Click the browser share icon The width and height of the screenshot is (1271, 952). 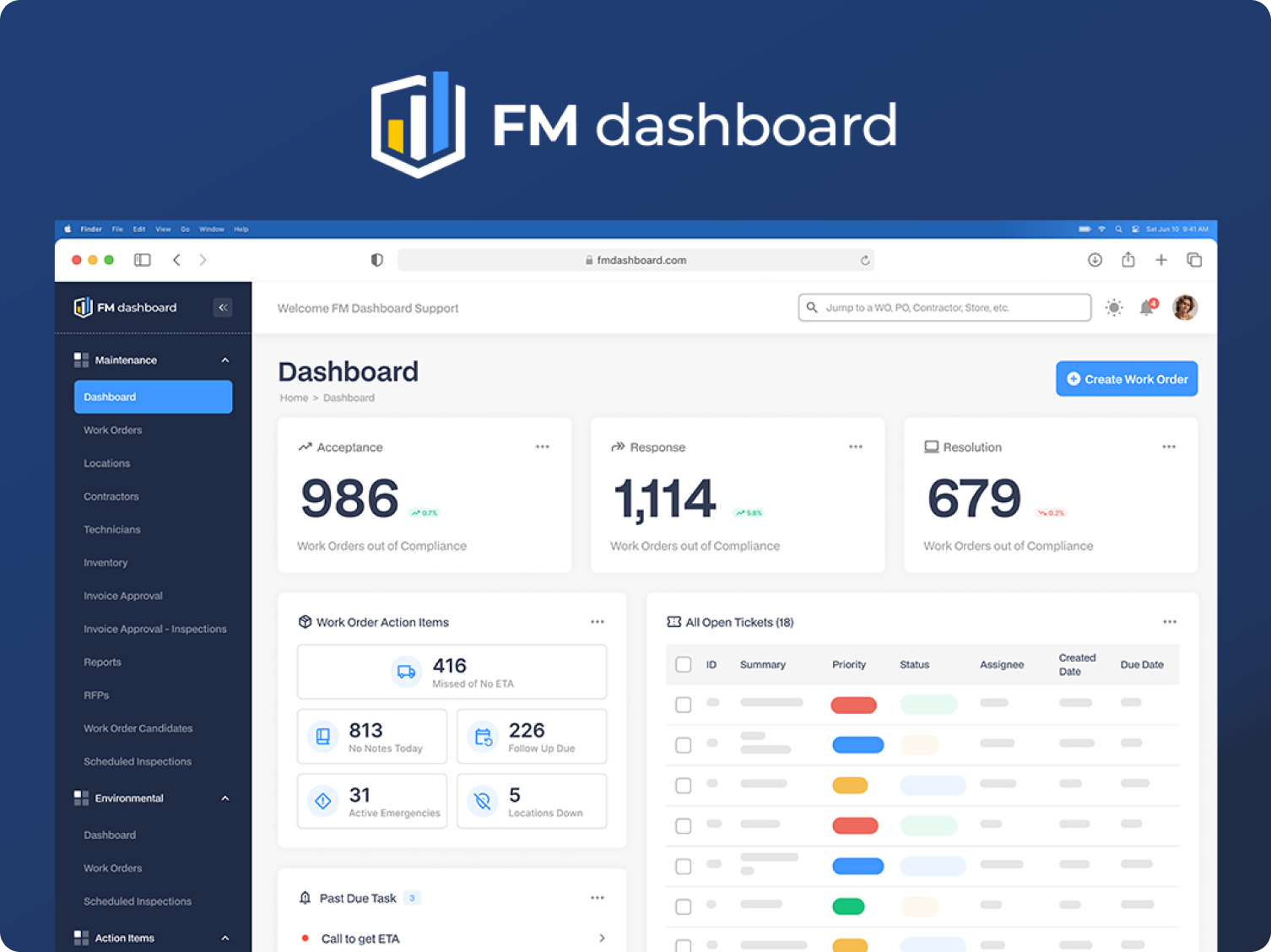coord(1128,259)
